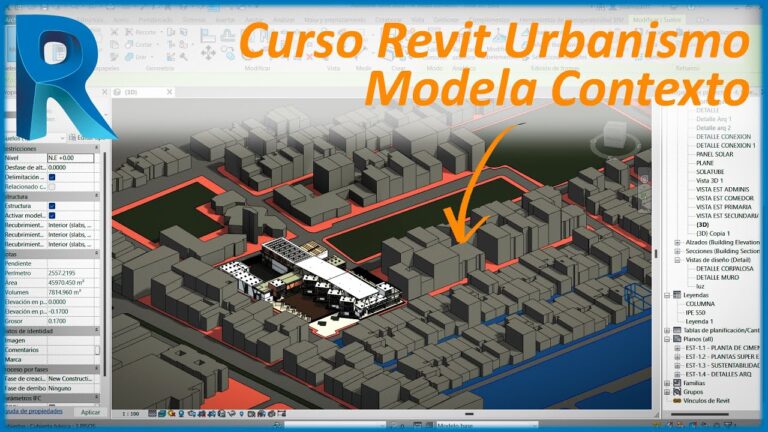
Task: Click the Grupos node icon in project browser
Action: [x=677, y=392]
